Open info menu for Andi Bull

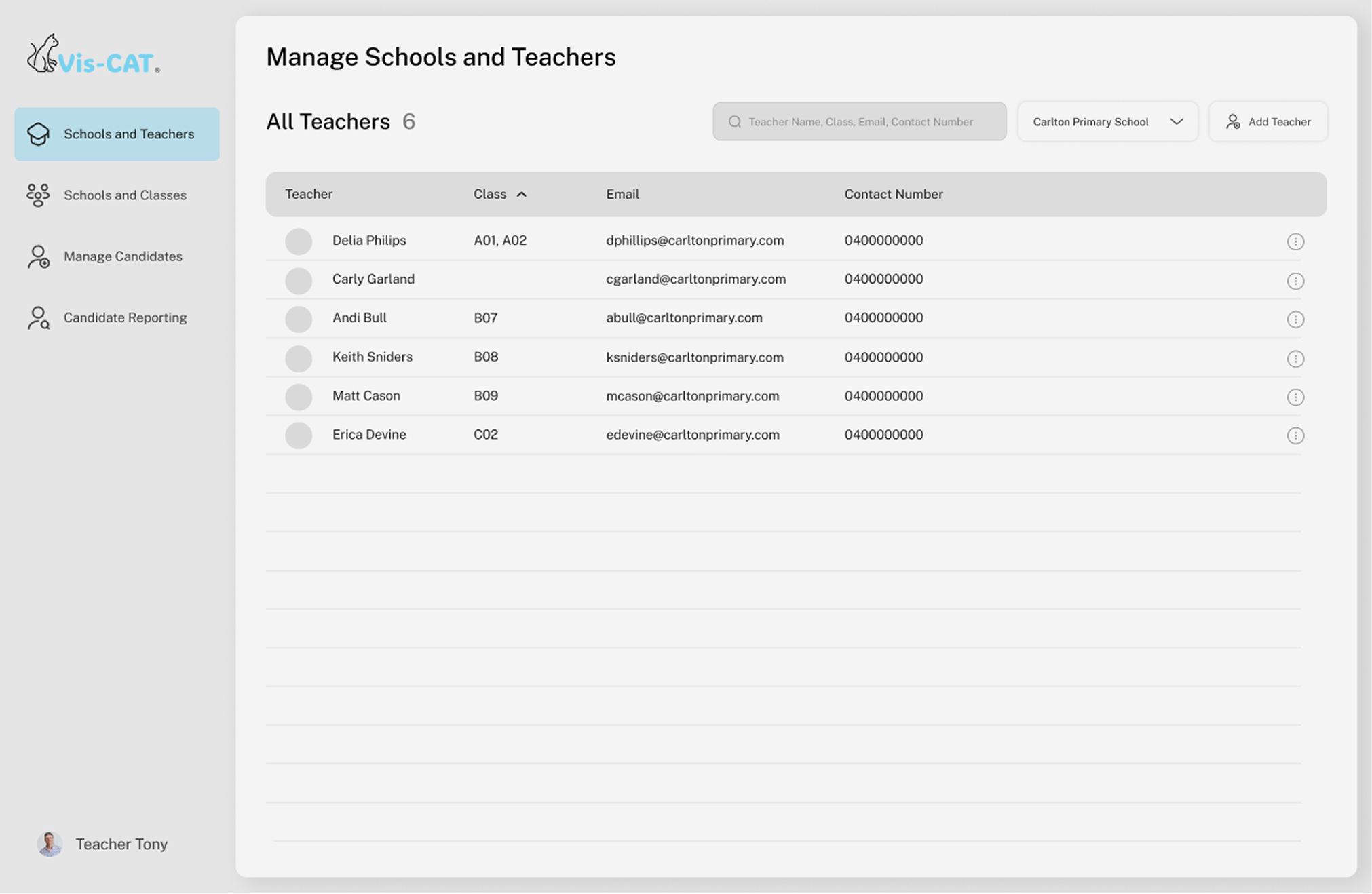click(x=1295, y=319)
